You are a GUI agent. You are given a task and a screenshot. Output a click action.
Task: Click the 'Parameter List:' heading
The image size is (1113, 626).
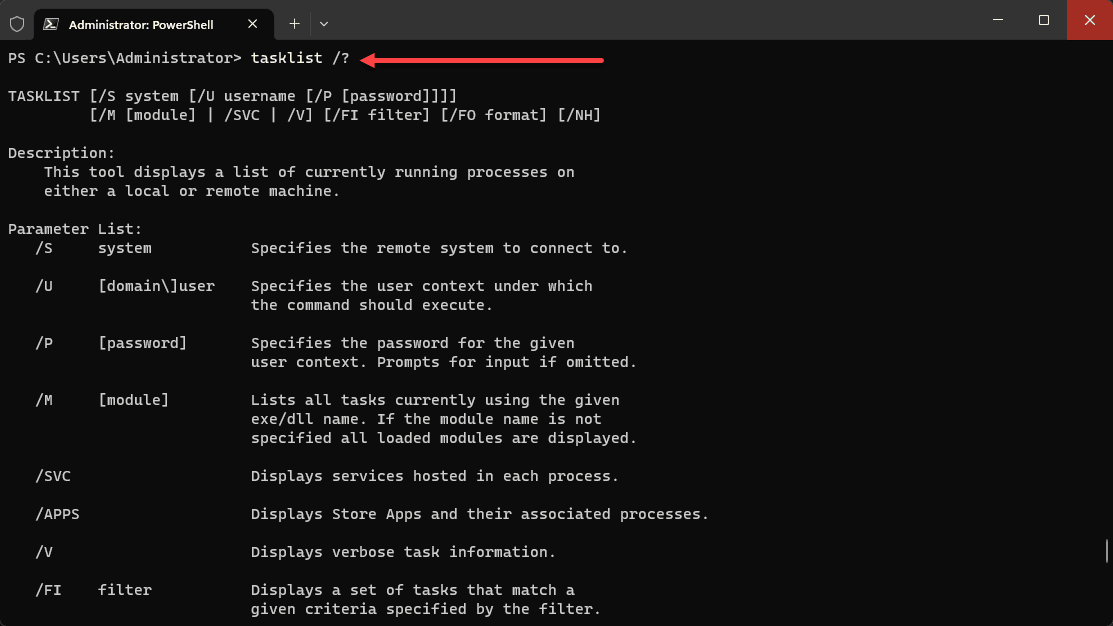[x=75, y=229]
